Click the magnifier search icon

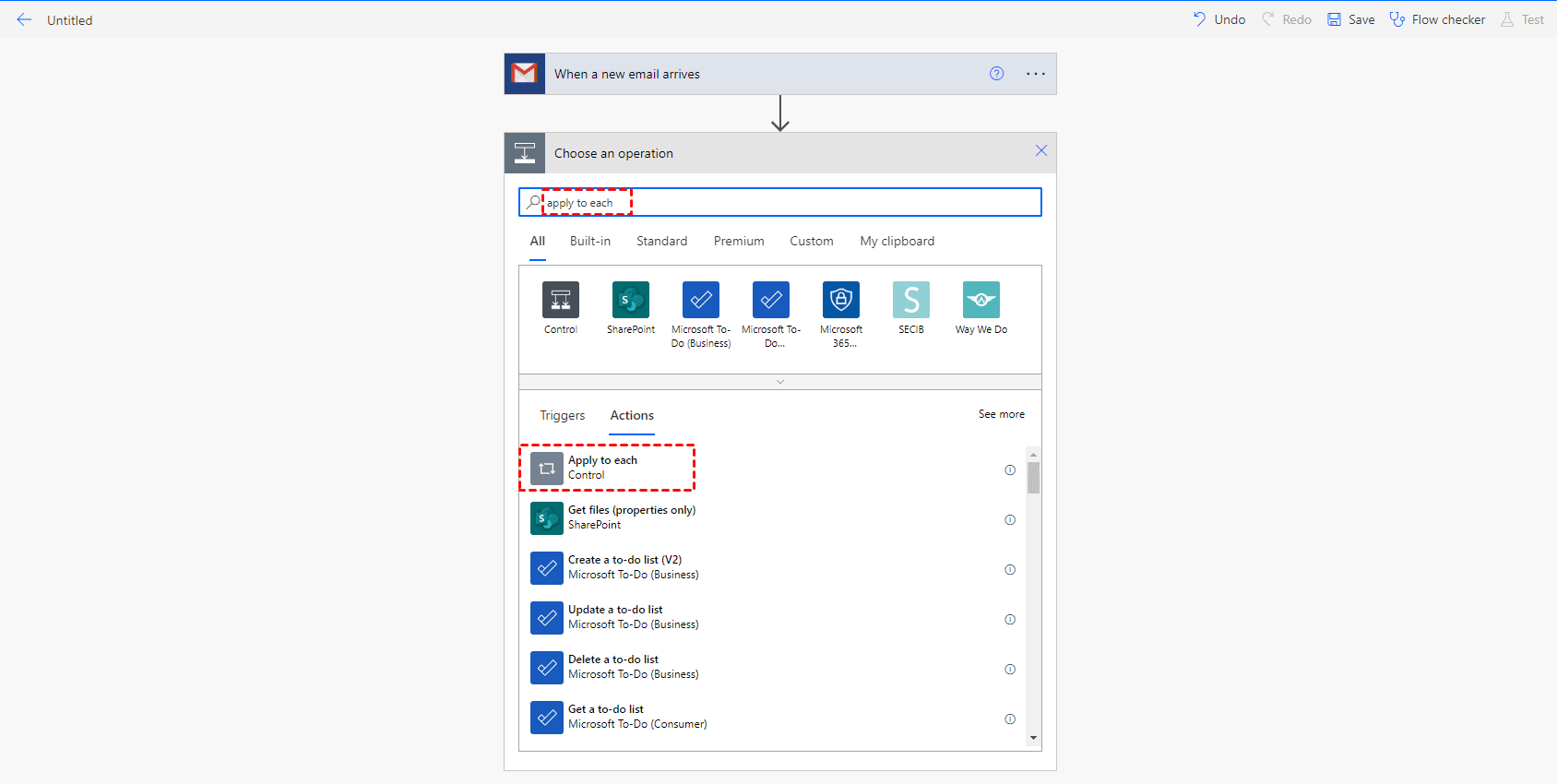(533, 202)
